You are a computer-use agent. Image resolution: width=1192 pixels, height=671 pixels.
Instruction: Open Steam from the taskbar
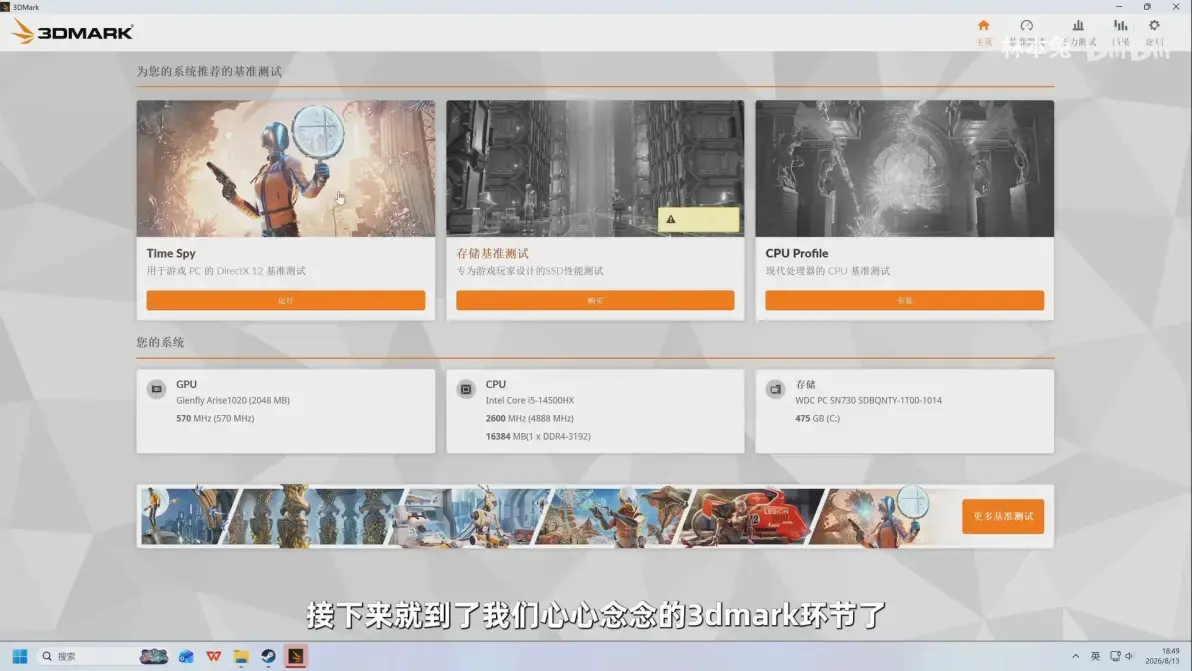268,656
